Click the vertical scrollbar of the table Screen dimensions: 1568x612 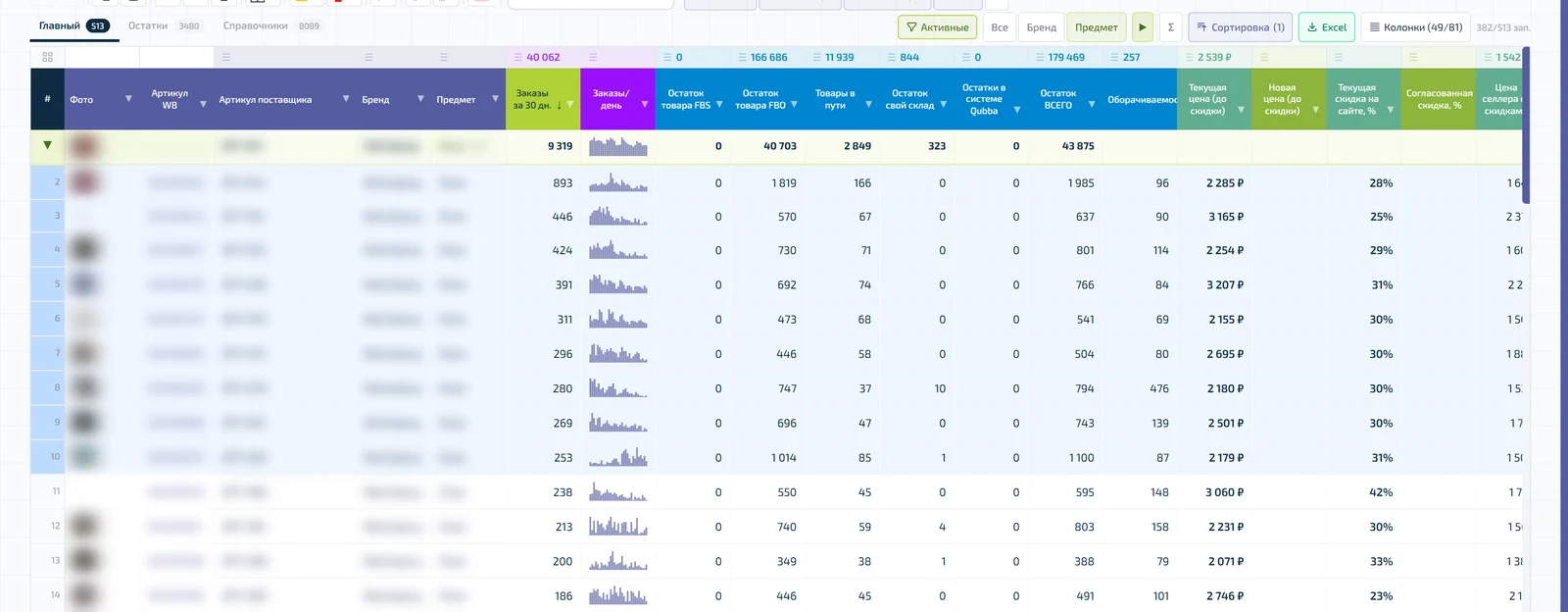click(x=1526, y=126)
